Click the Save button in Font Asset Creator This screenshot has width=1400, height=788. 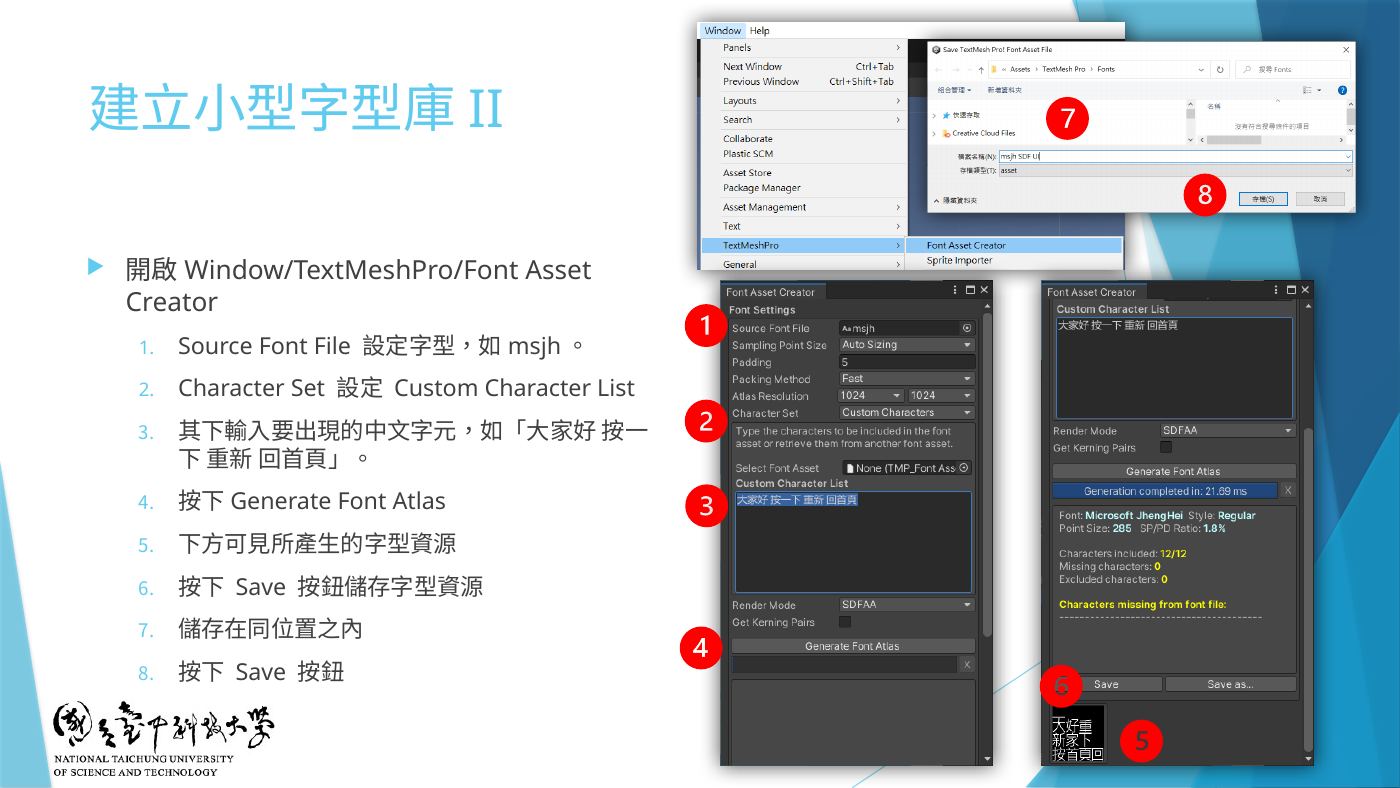pyautogui.click(x=1106, y=685)
